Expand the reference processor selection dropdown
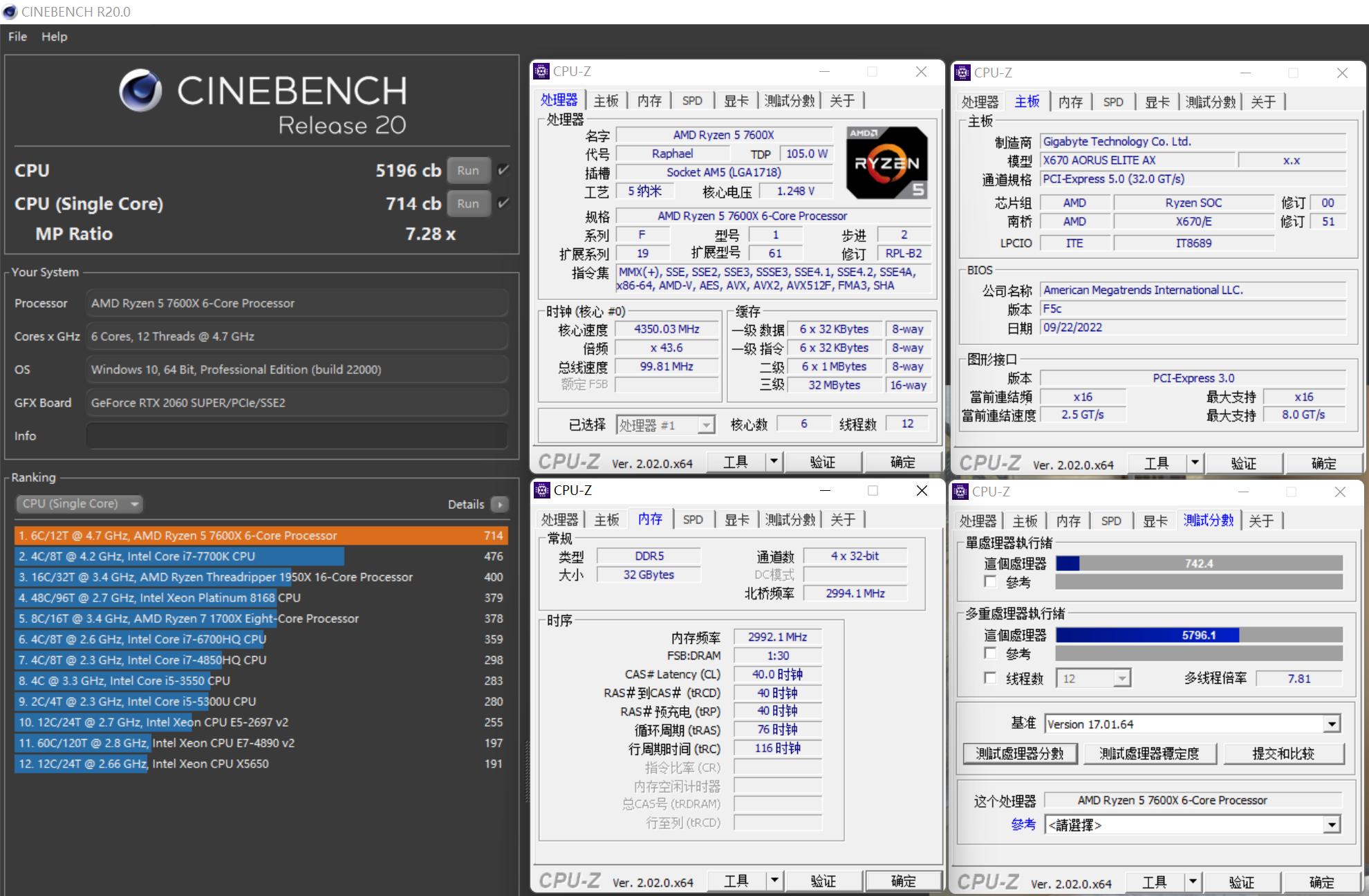Viewport: 1369px width, 896px height. pyautogui.click(x=1332, y=825)
